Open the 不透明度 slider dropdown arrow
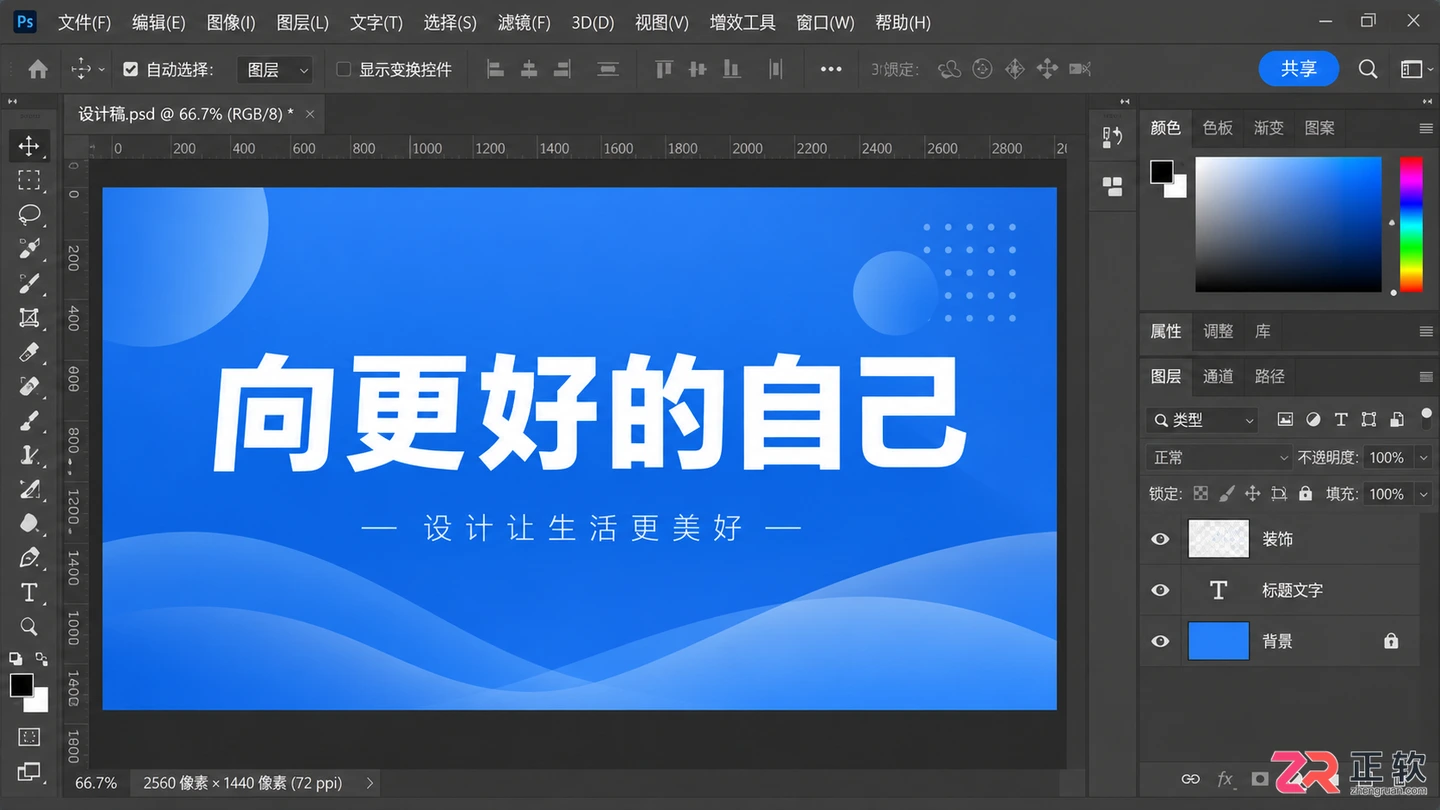This screenshot has width=1440, height=810. click(x=1424, y=457)
